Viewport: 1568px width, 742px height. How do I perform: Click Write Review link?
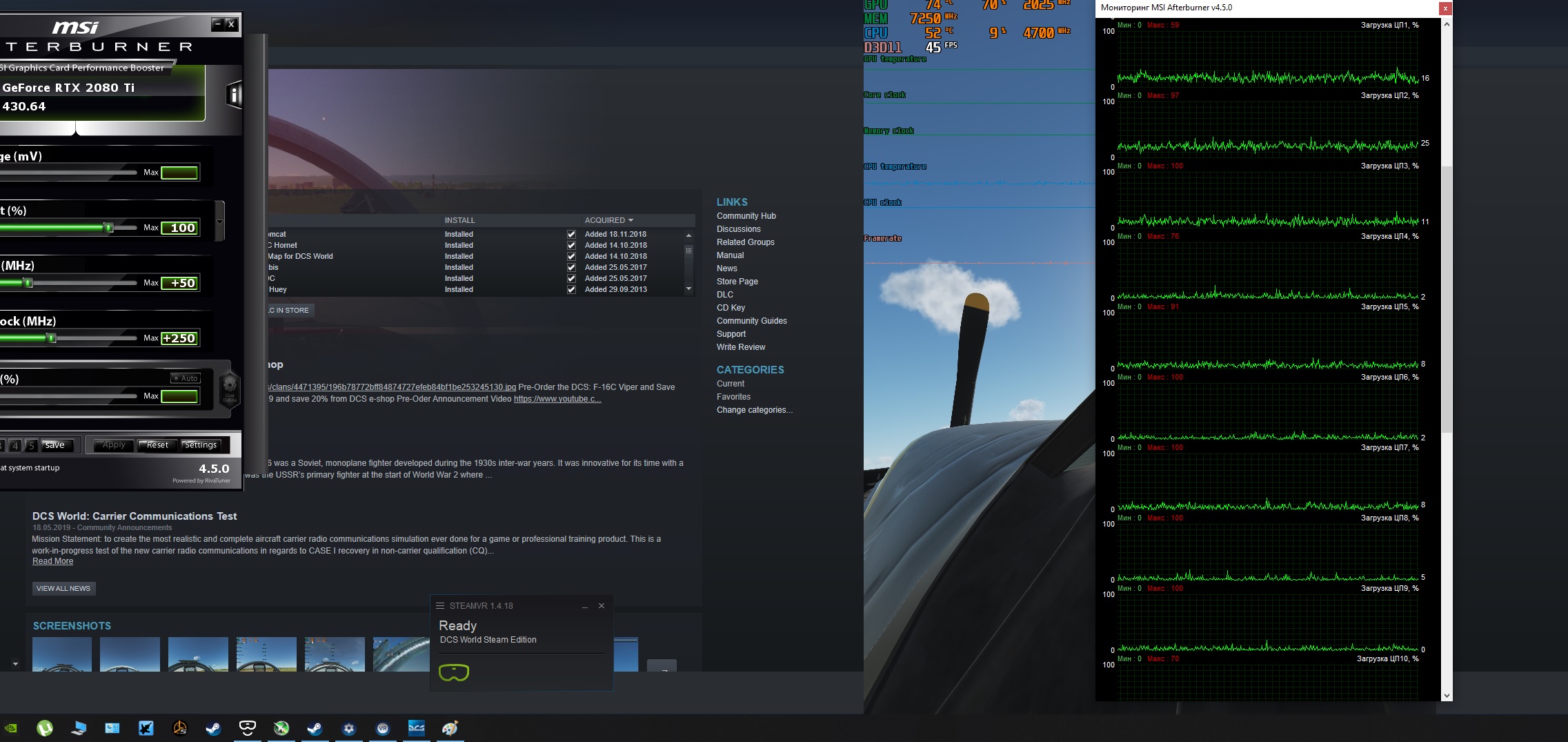pos(741,347)
